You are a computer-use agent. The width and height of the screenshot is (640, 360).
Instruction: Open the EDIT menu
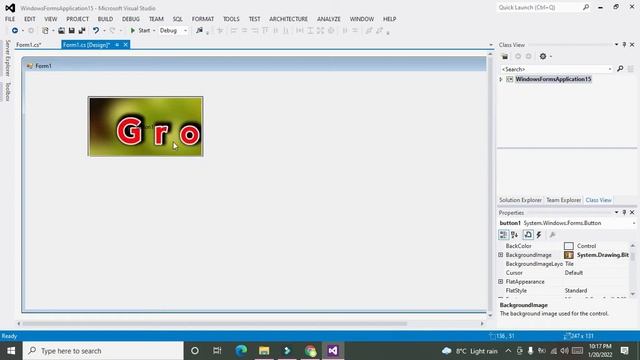(x=29, y=19)
